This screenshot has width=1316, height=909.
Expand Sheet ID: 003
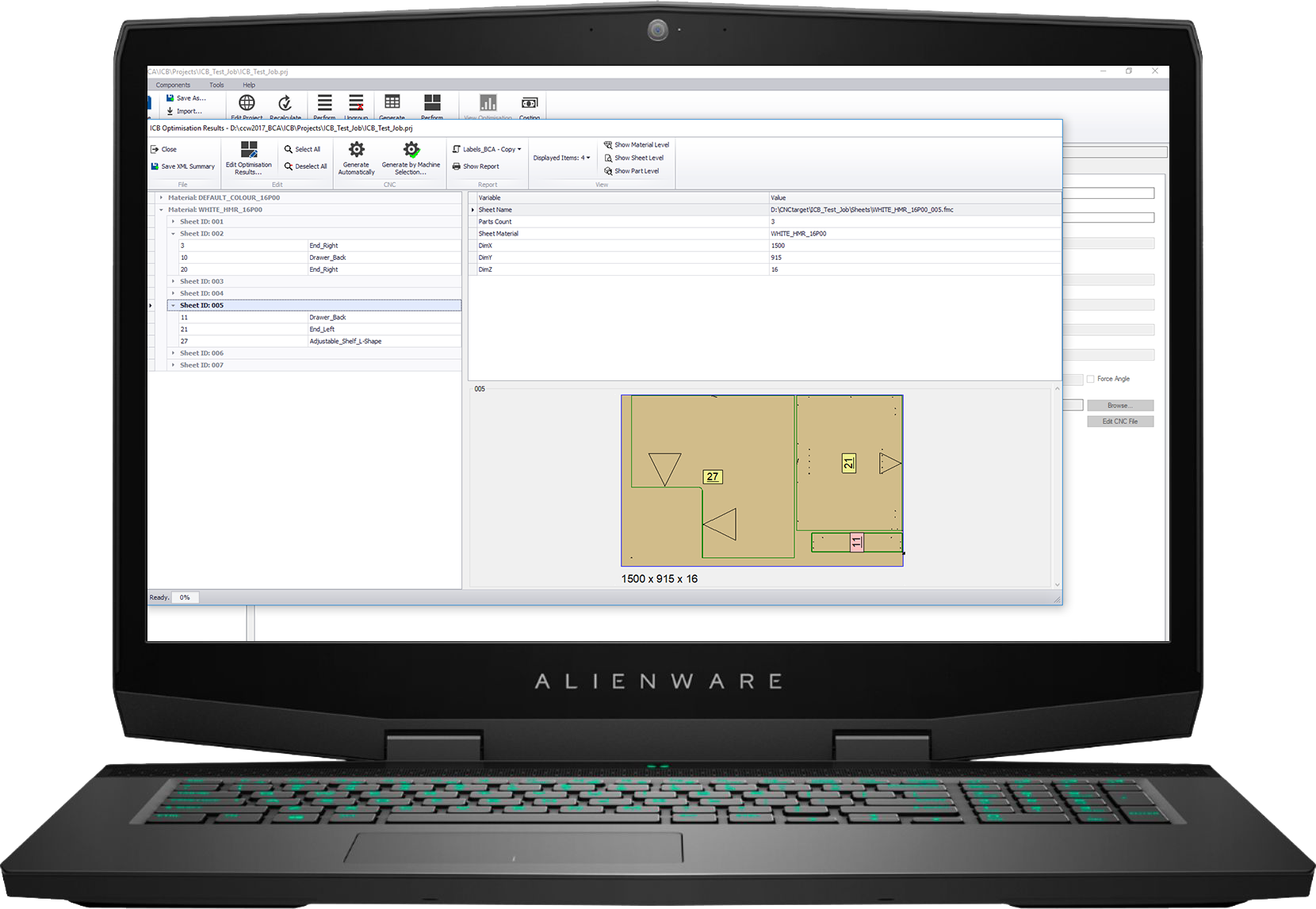point(173,281)
